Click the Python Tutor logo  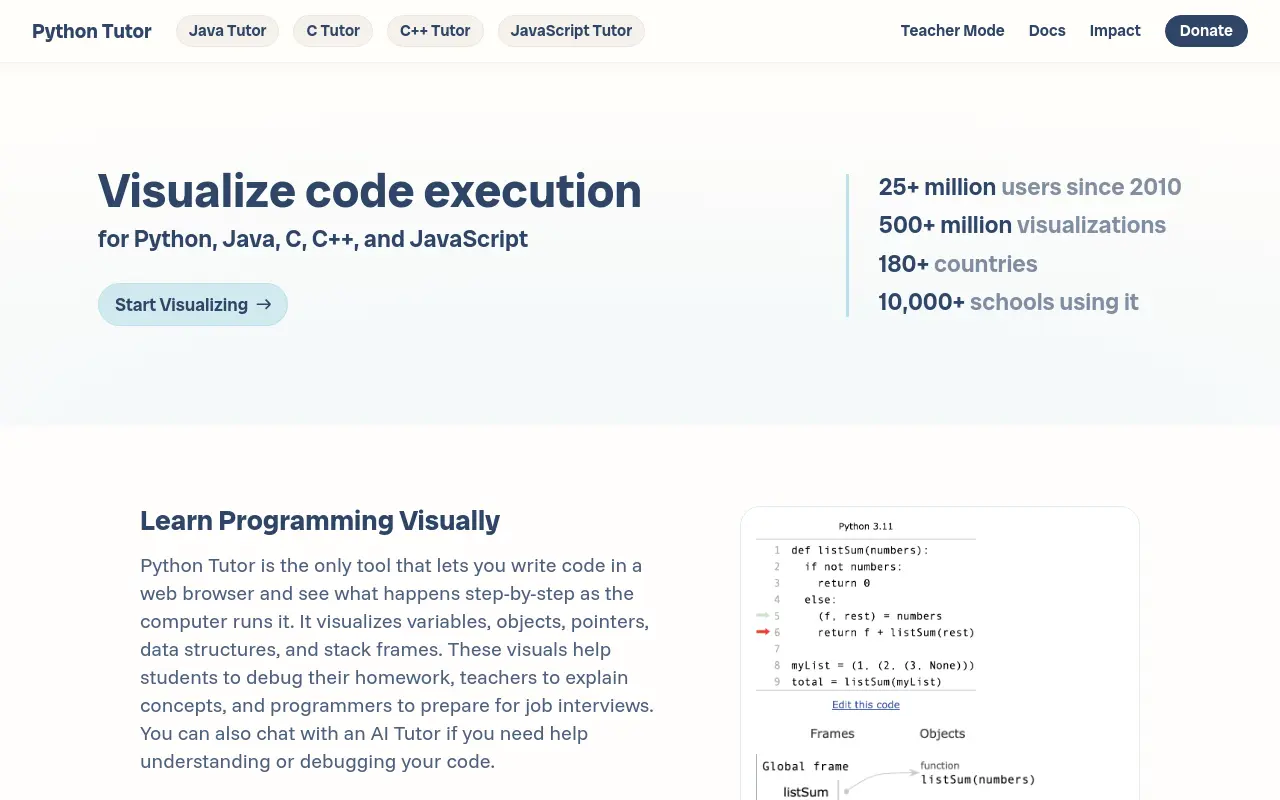(92, 31)
